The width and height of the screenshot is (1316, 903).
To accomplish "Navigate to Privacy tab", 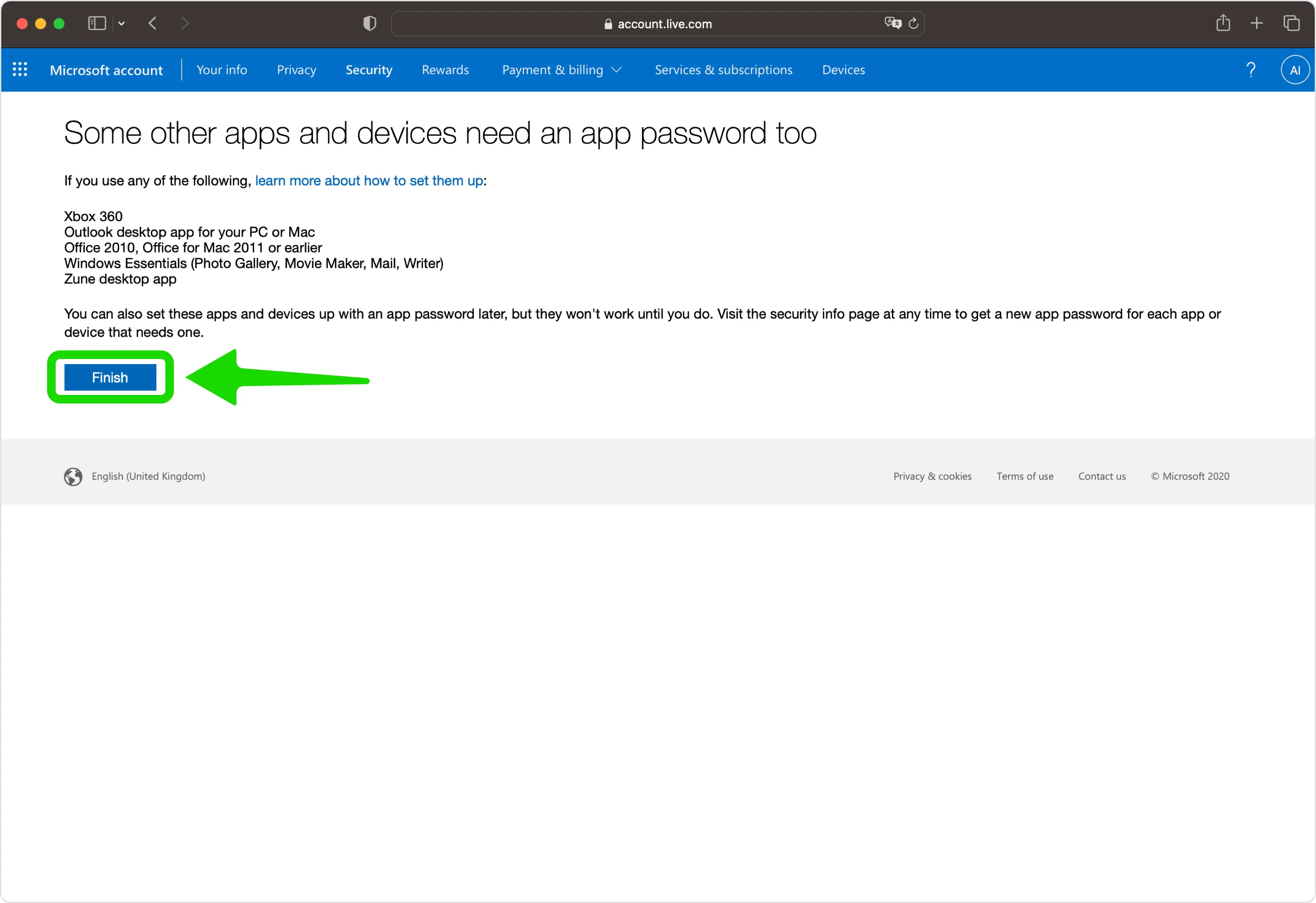I will click(296, 70).
